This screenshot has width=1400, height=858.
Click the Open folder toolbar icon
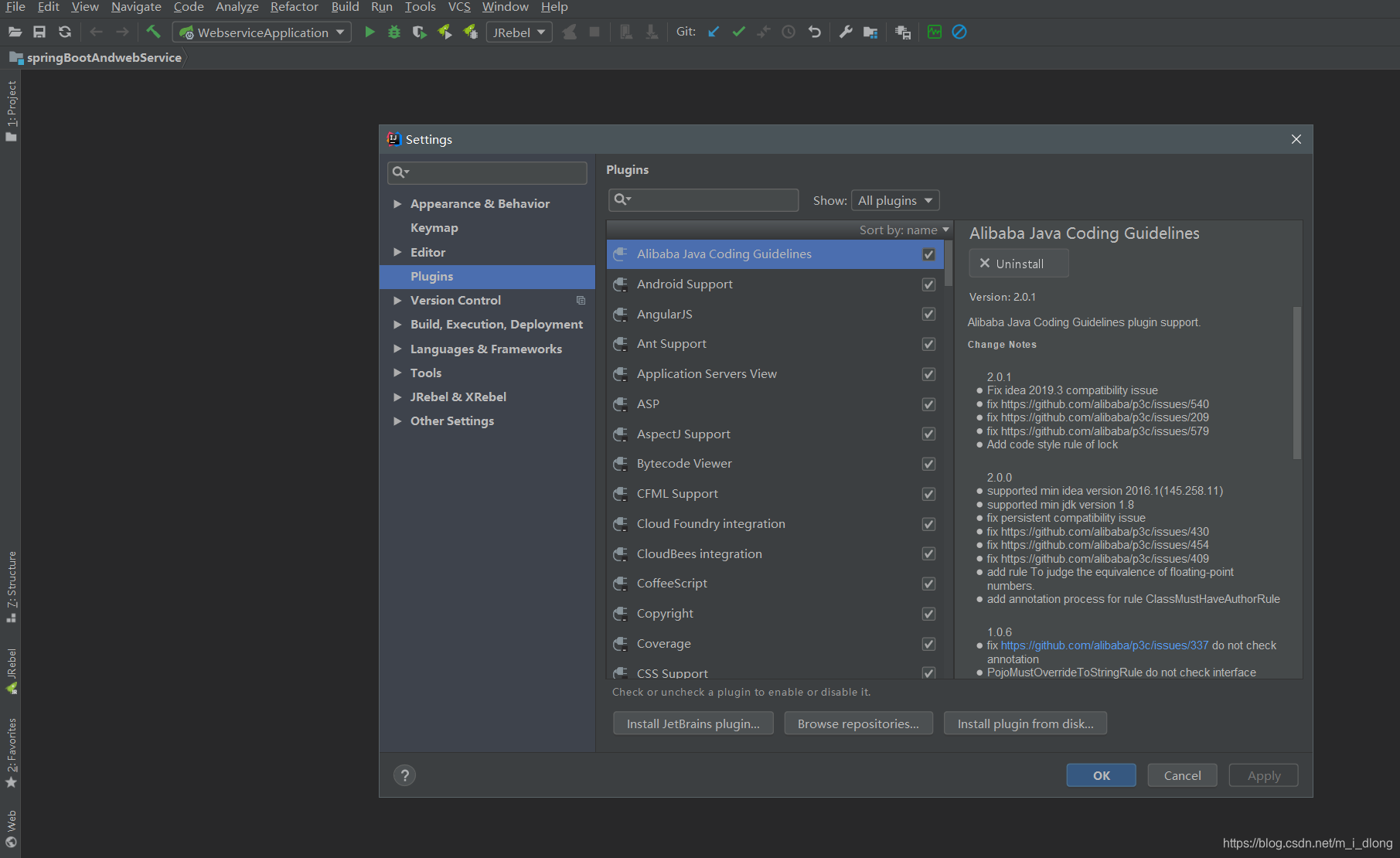15,32
